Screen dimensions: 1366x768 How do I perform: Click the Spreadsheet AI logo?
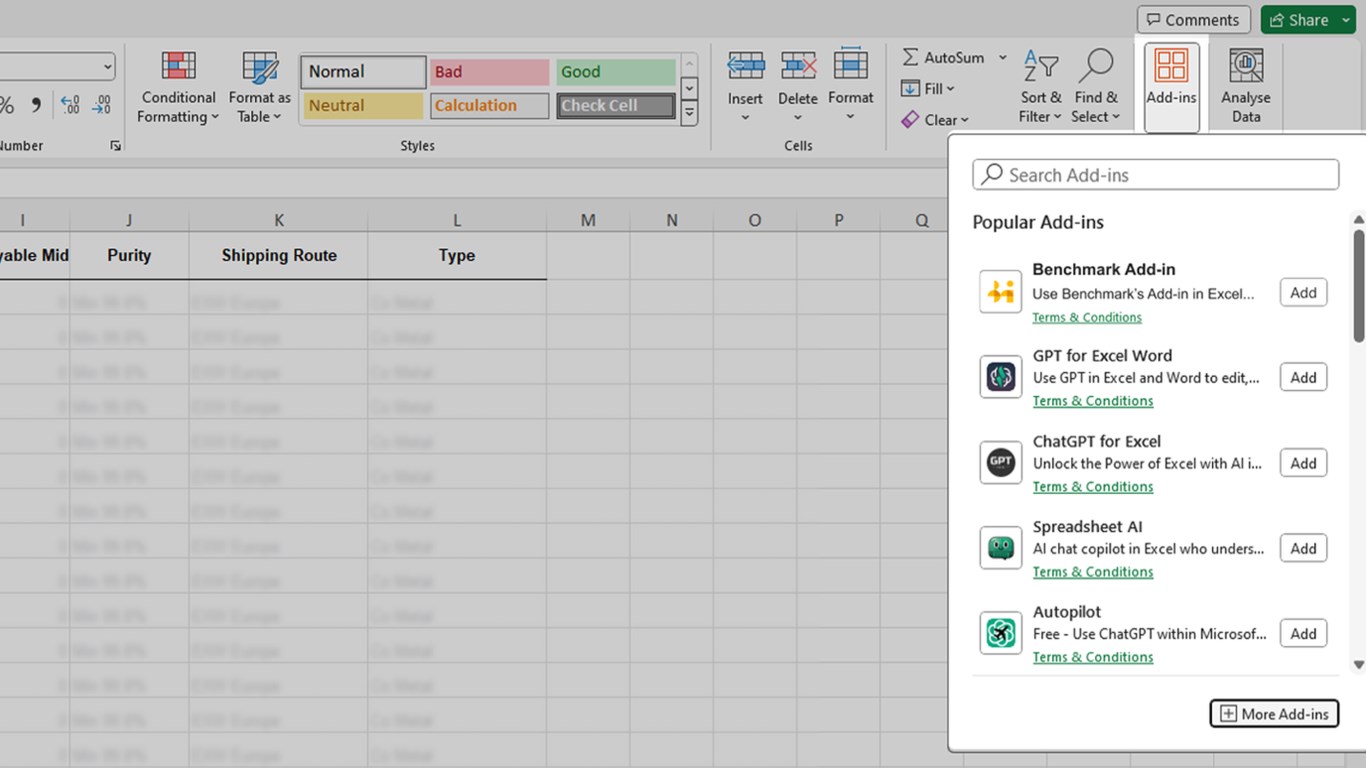click(1001, 548)
